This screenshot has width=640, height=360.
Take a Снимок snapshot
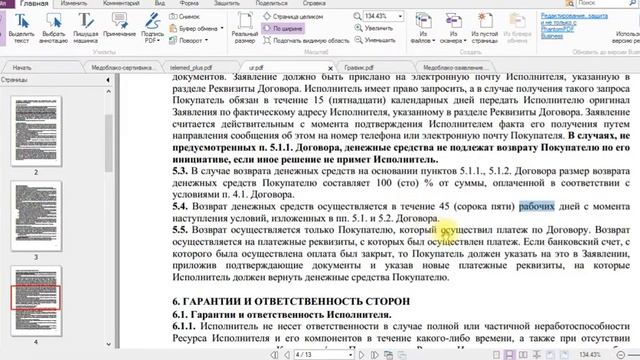click(x=184, y=17)
